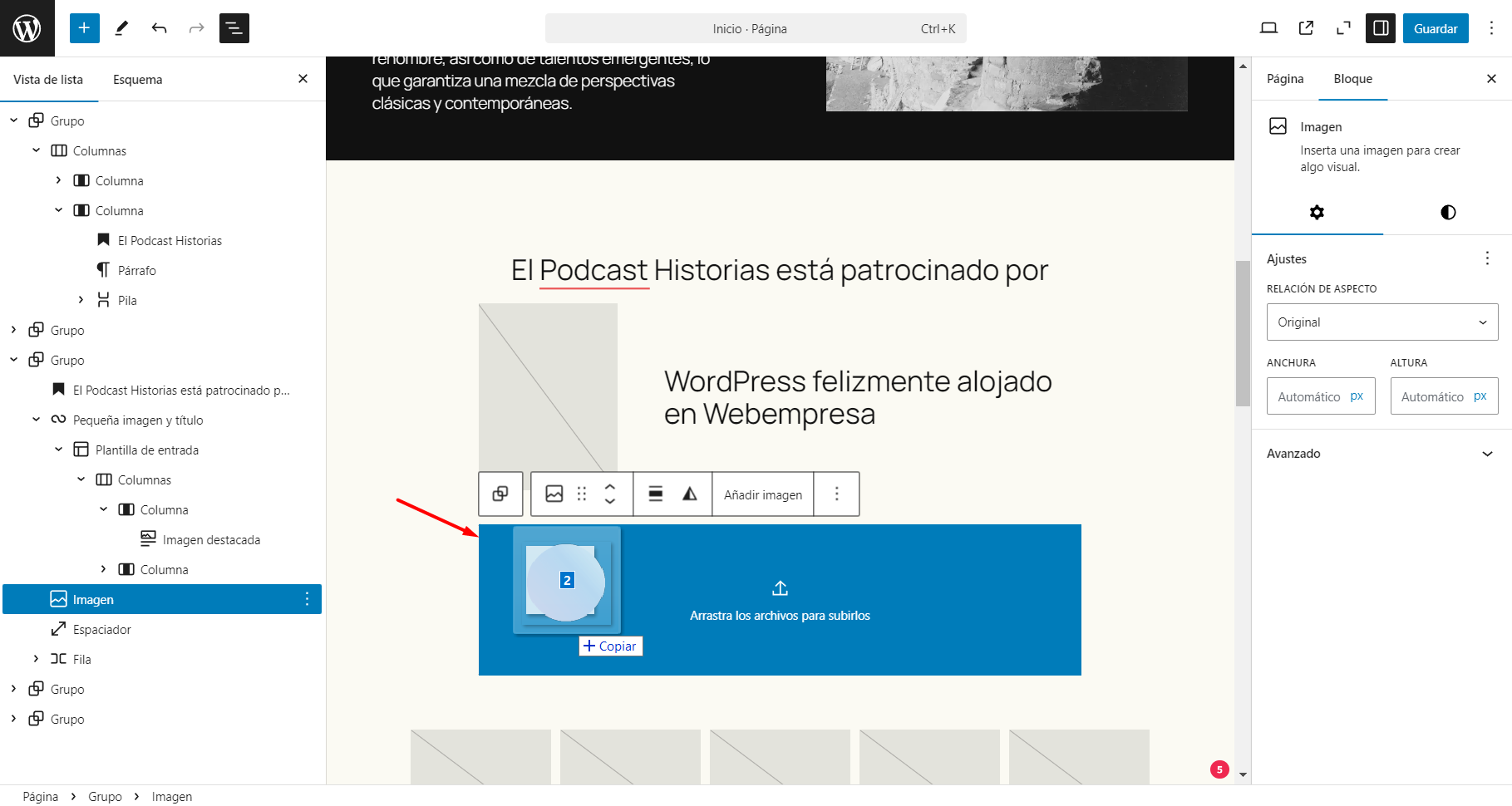Open block toolbar options menu
This screenshot has width=1512, height=806.
click(x=837, y=494)
